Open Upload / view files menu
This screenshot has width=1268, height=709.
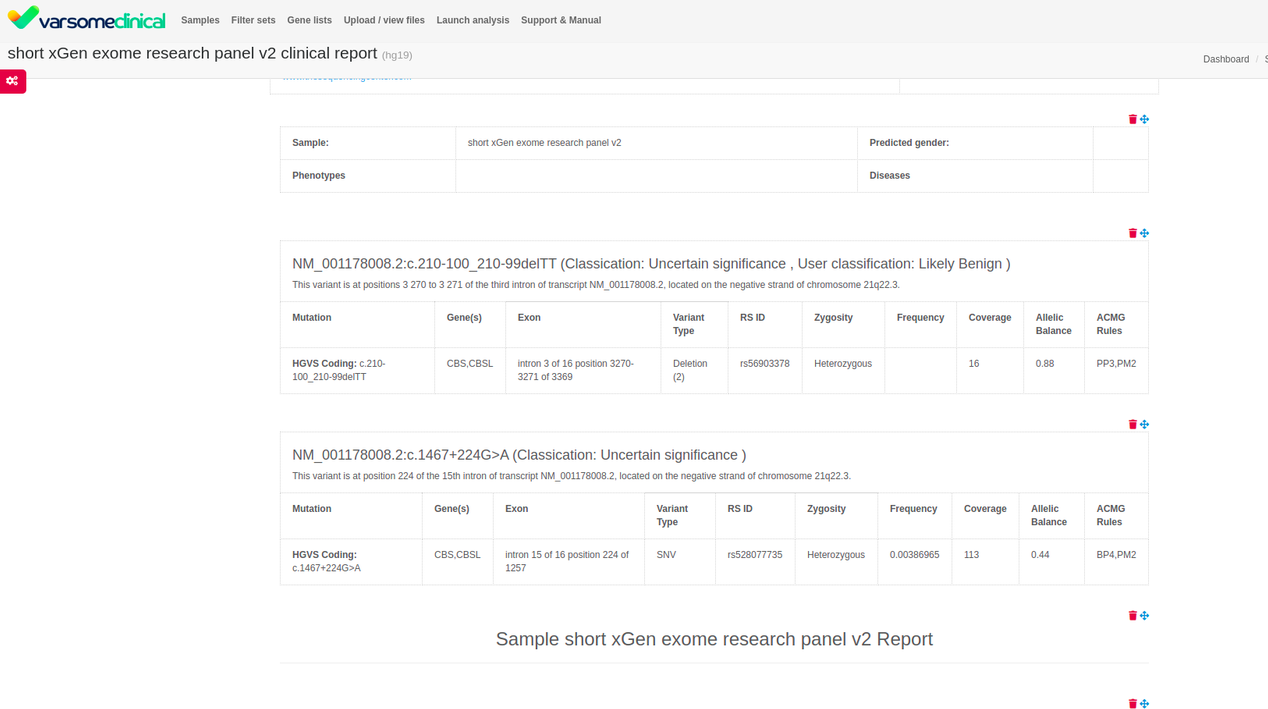384,20
